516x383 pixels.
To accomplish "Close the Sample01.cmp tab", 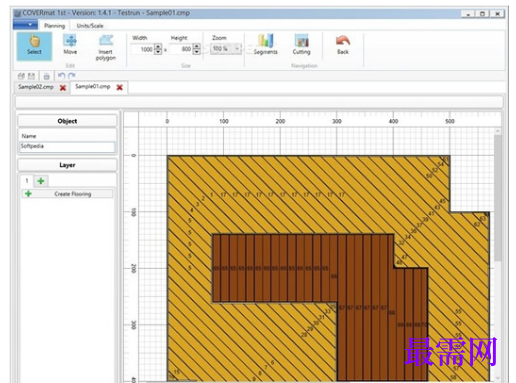I will [x=119, y=87].
